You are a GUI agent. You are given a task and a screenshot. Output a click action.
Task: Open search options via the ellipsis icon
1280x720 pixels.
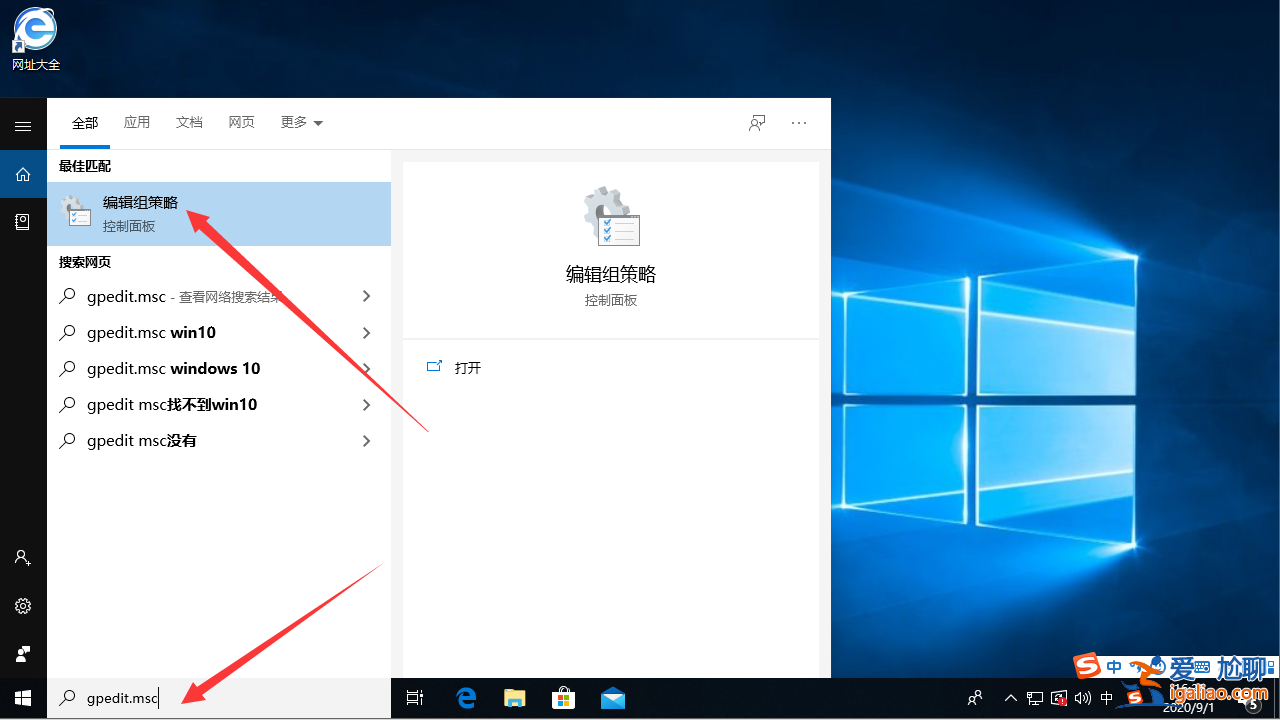798,122
